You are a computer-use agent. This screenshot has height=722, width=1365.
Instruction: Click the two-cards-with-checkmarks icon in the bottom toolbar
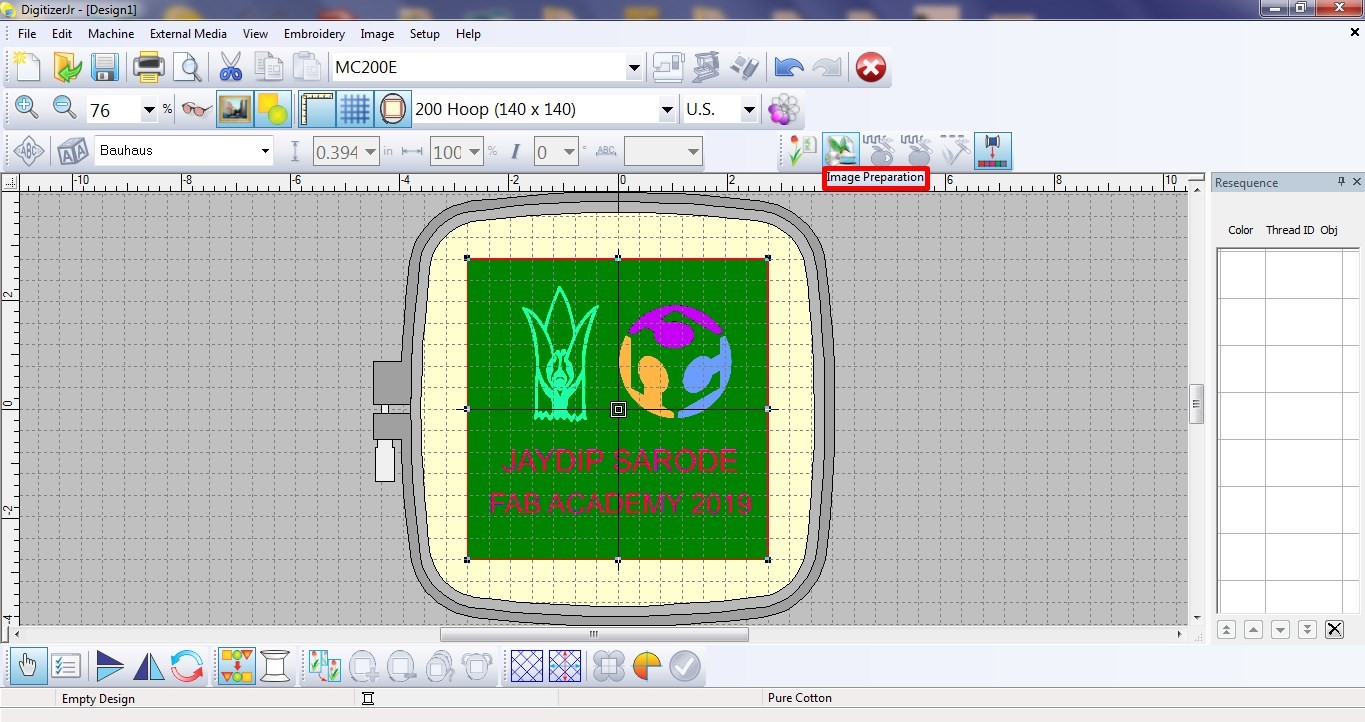[x=326, y=666]
